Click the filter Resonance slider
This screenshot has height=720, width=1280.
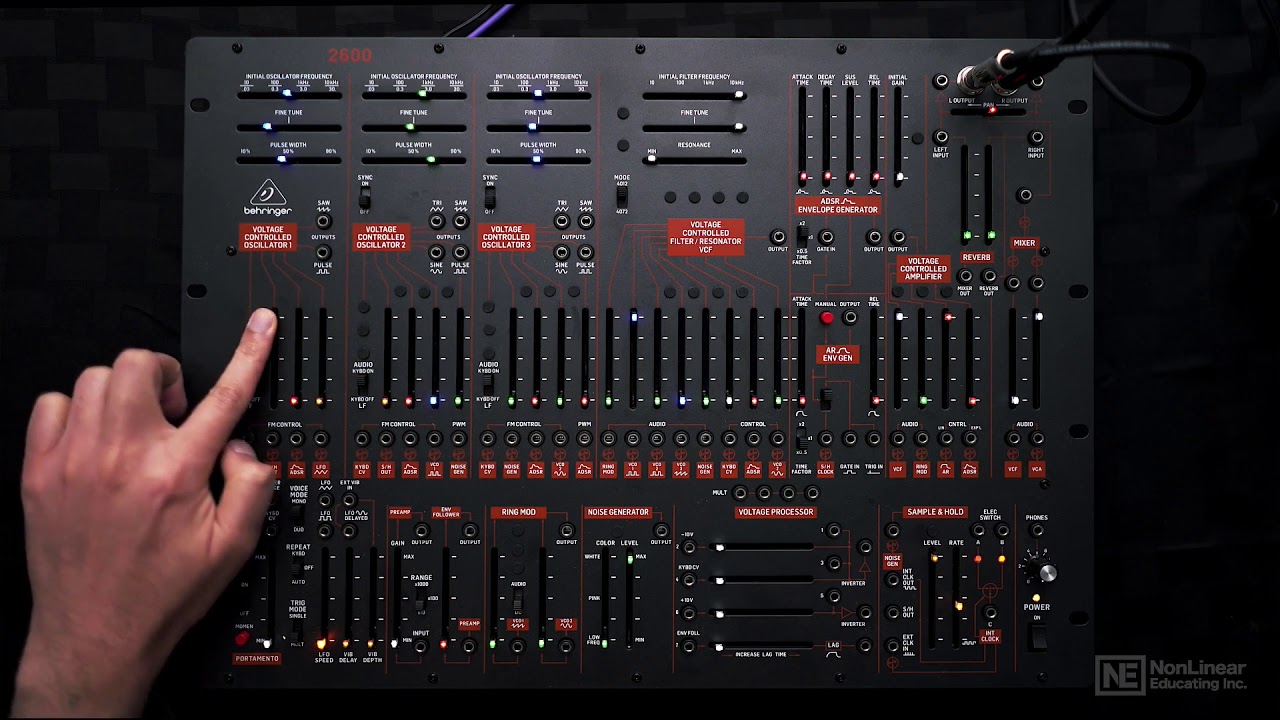pyautogui.click(x=694, y=159)
